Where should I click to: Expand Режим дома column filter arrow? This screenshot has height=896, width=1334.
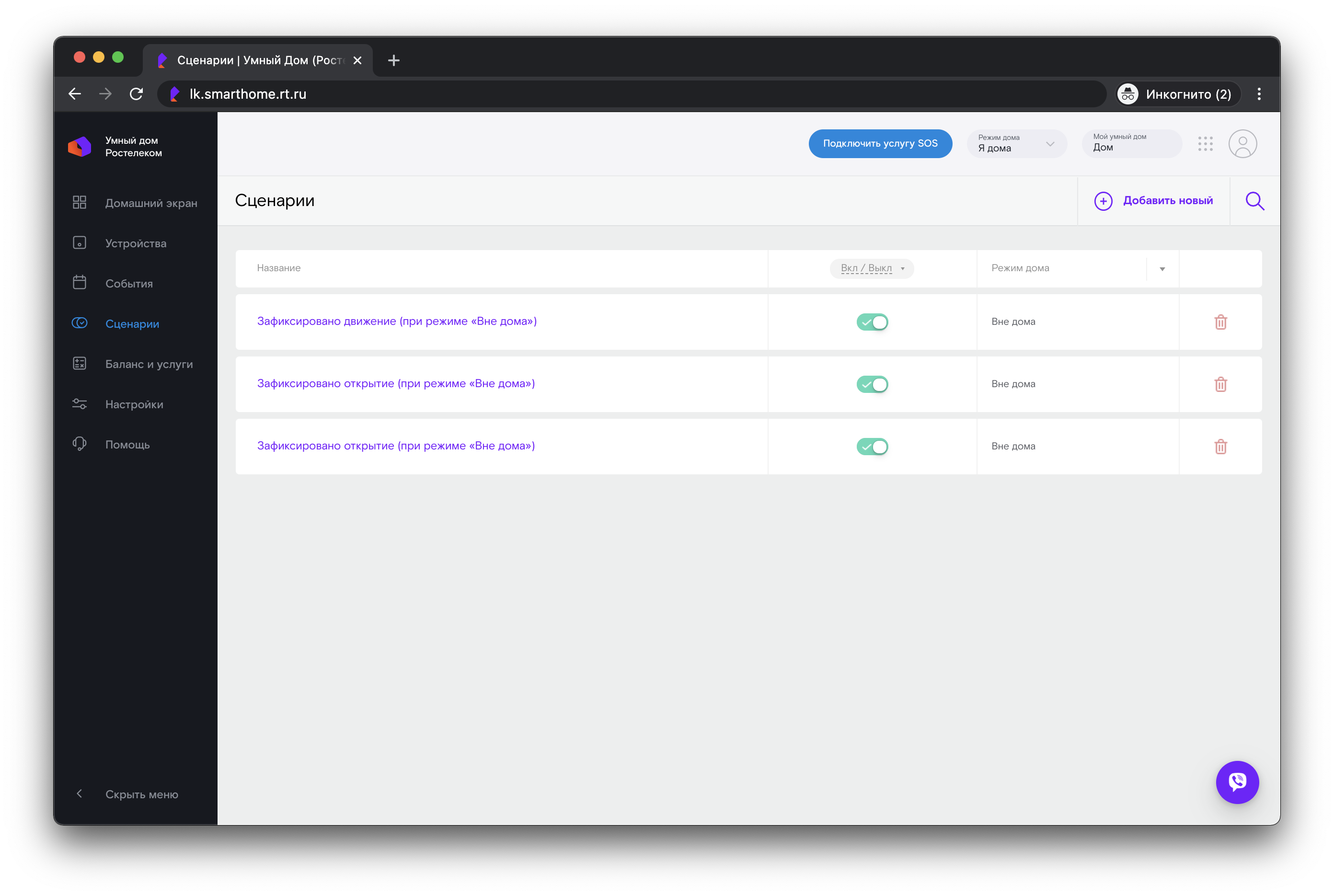[1162, 269]
